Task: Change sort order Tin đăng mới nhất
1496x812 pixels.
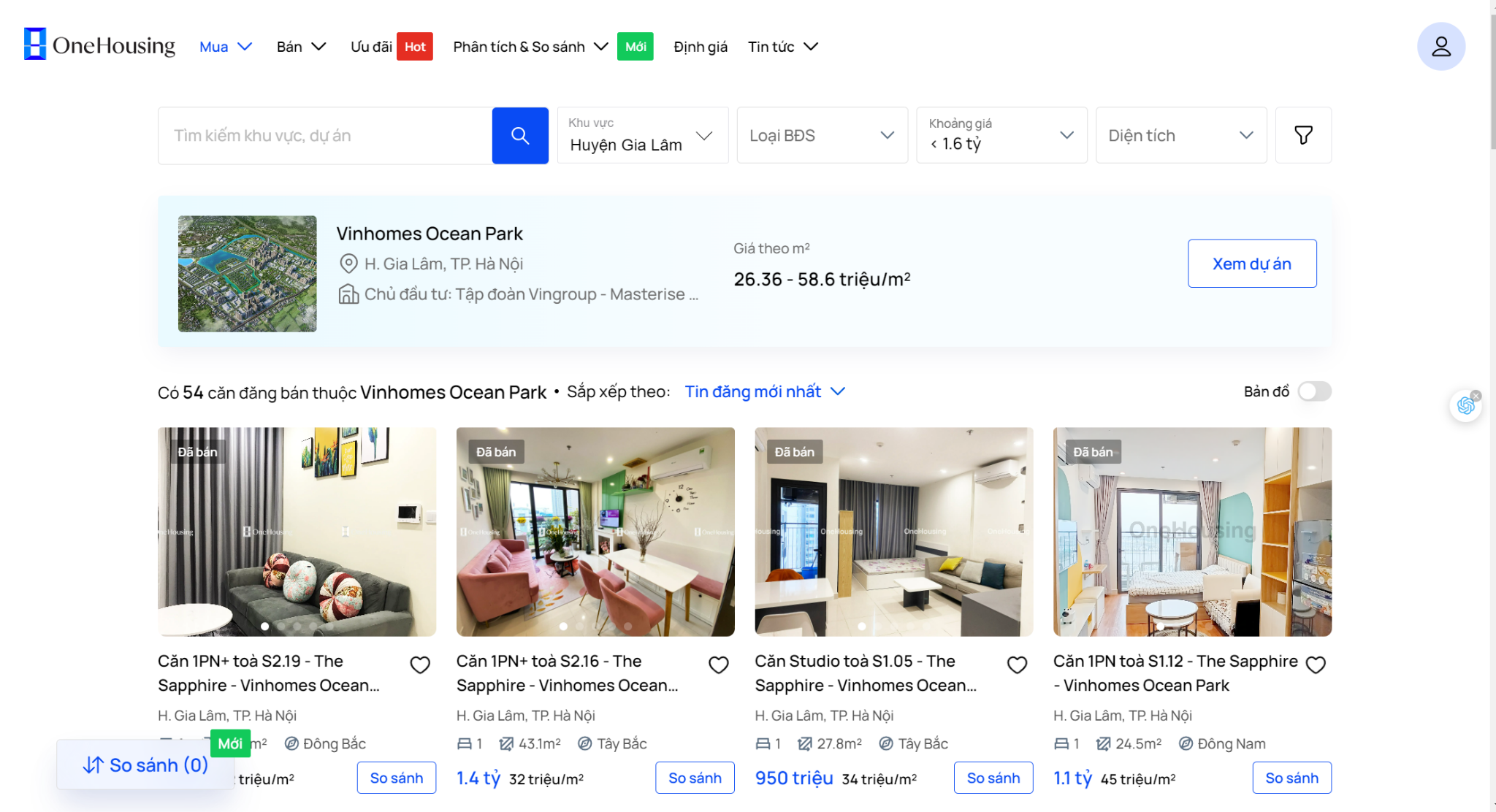Action: [765, 391]
